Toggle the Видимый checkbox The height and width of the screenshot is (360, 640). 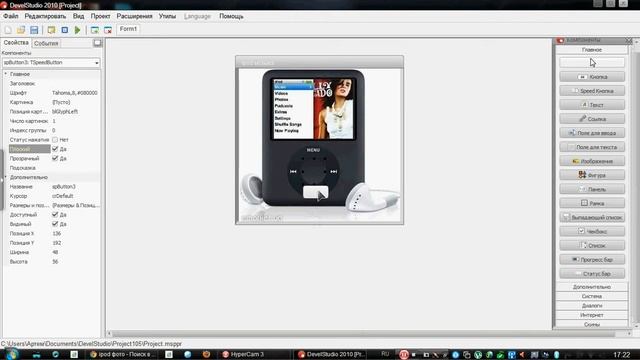tap(55, 224)
